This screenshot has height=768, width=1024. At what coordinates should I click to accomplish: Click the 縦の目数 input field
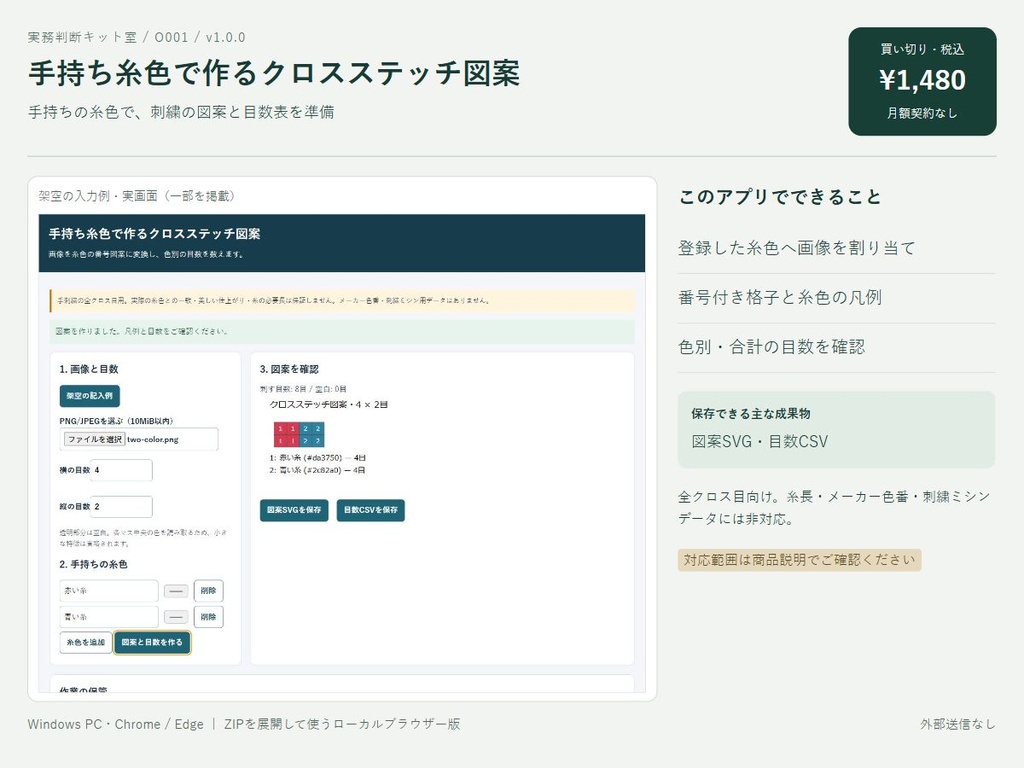(121, 507)
